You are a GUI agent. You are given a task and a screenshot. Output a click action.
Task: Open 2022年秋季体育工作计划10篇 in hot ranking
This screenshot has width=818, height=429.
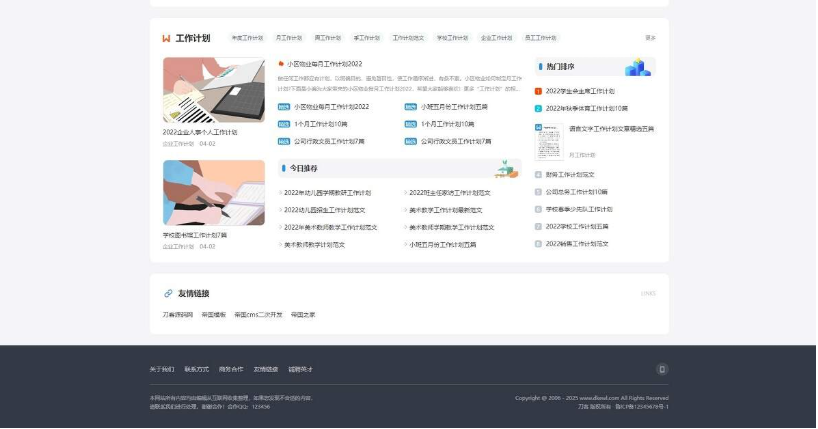(x=587, y=109)
